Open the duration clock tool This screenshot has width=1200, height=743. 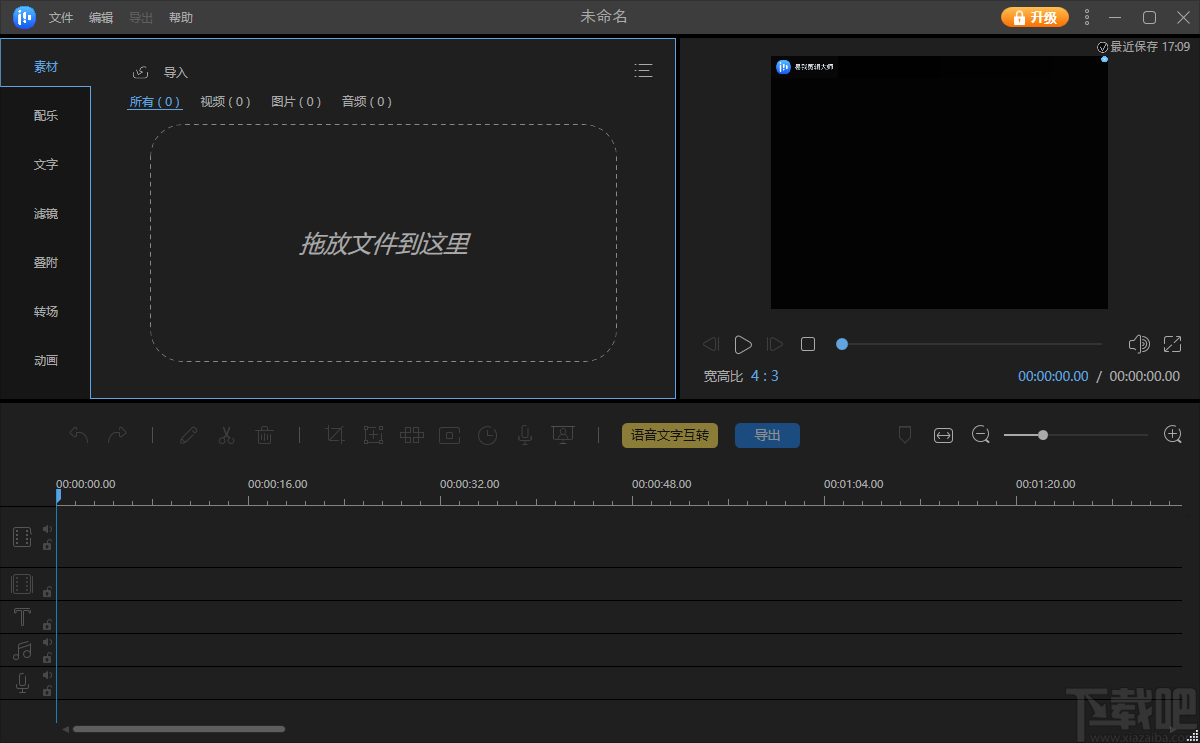487,435
